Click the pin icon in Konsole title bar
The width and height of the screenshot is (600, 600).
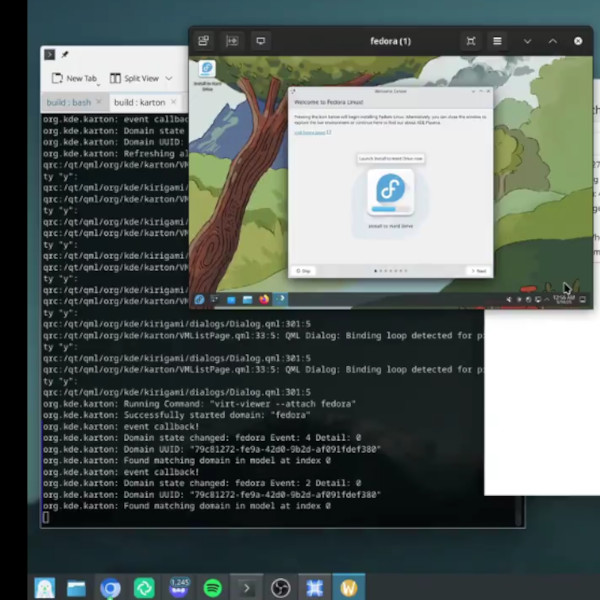point(65,55)
